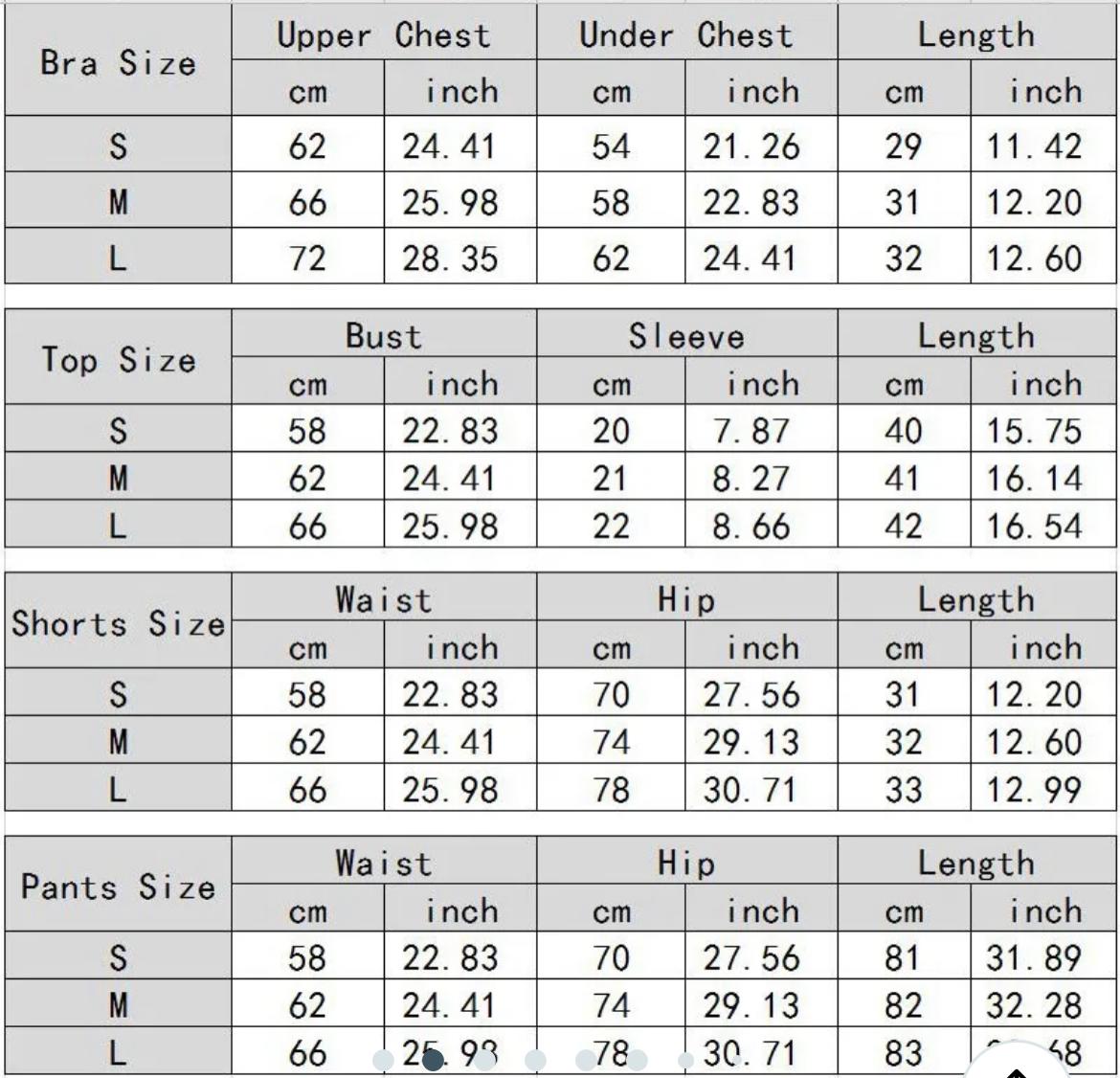The width and height of the screenshot is (1120, 1078).
Task: Click the Bra L upper chest 28.35 value
Action: [x=451, y=258]
